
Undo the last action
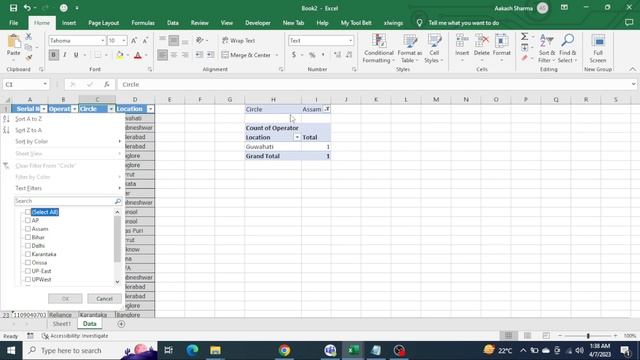pos(27,8)
